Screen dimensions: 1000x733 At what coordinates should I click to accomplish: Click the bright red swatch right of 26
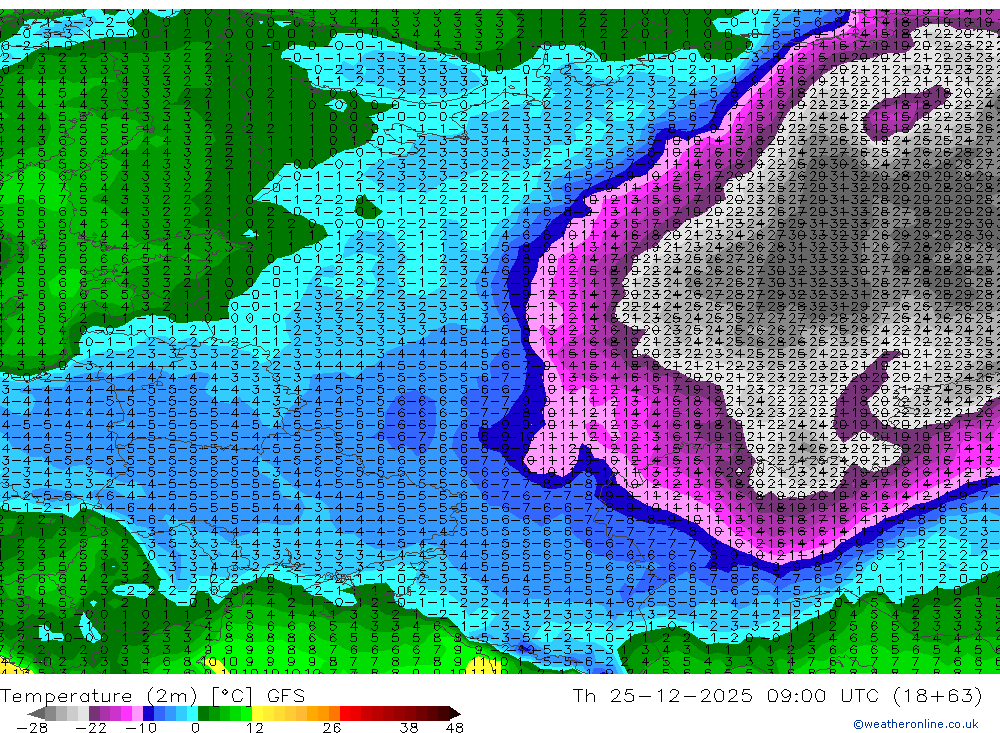(345, 713)
